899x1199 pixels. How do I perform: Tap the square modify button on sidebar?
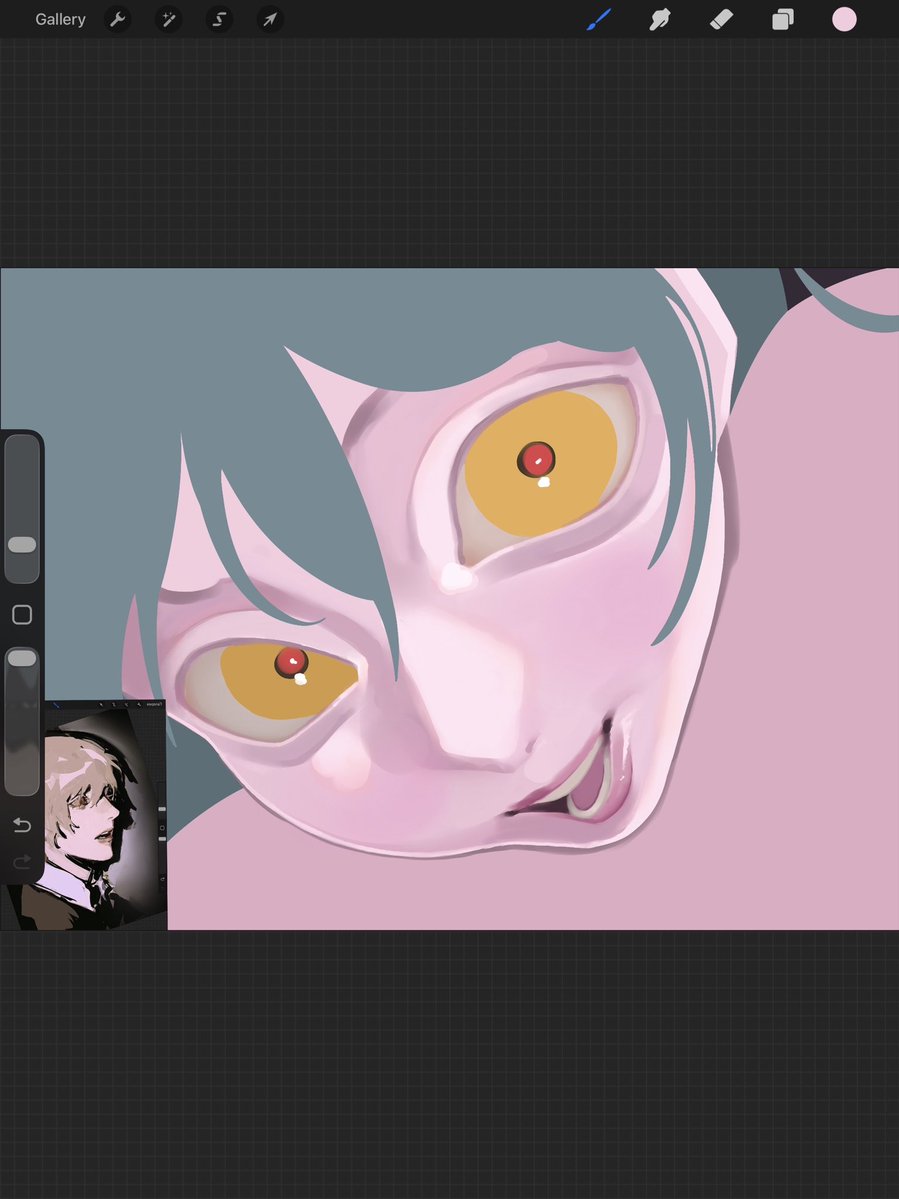point(22,615)
